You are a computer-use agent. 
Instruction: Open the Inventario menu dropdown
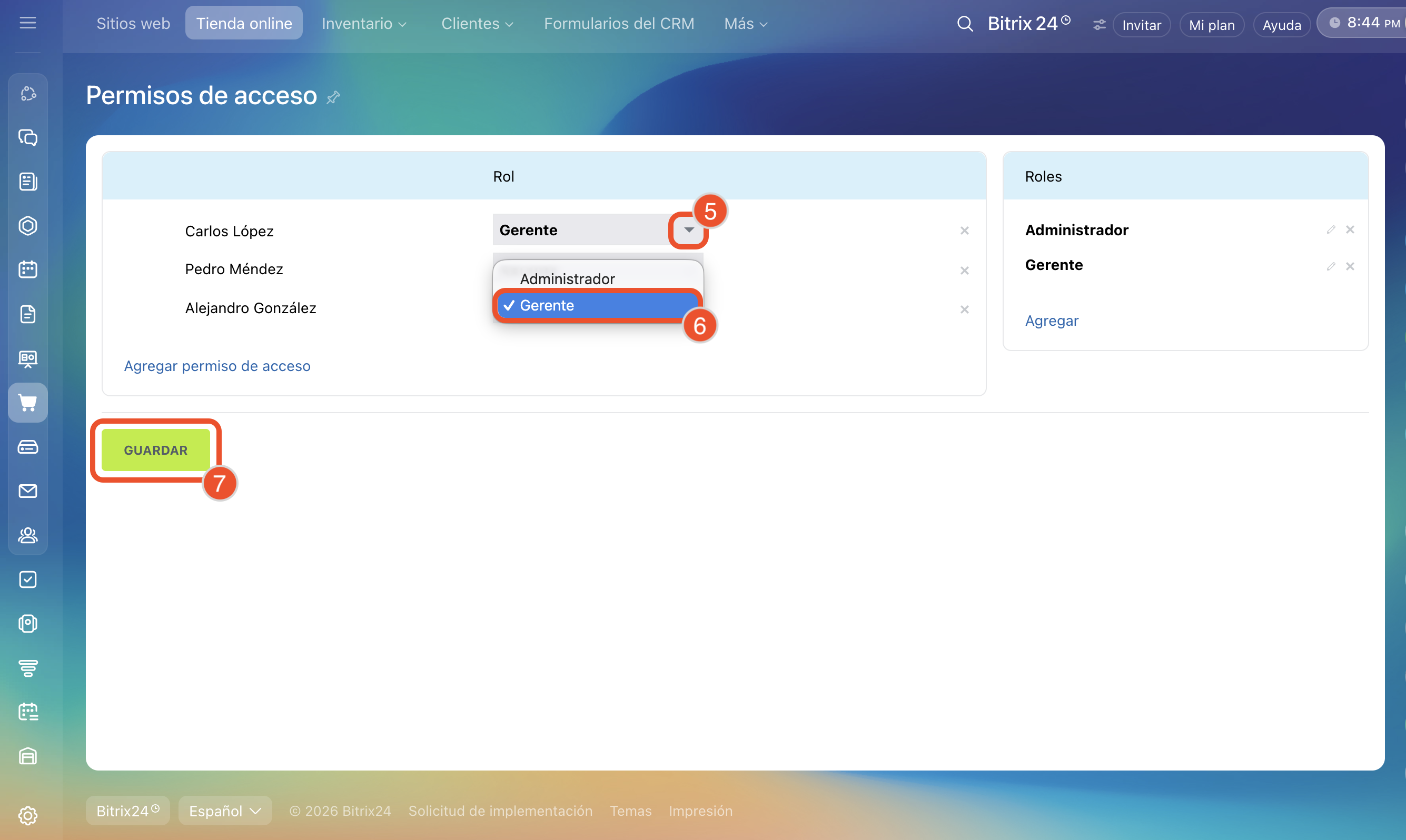click(x=363, y=24)
